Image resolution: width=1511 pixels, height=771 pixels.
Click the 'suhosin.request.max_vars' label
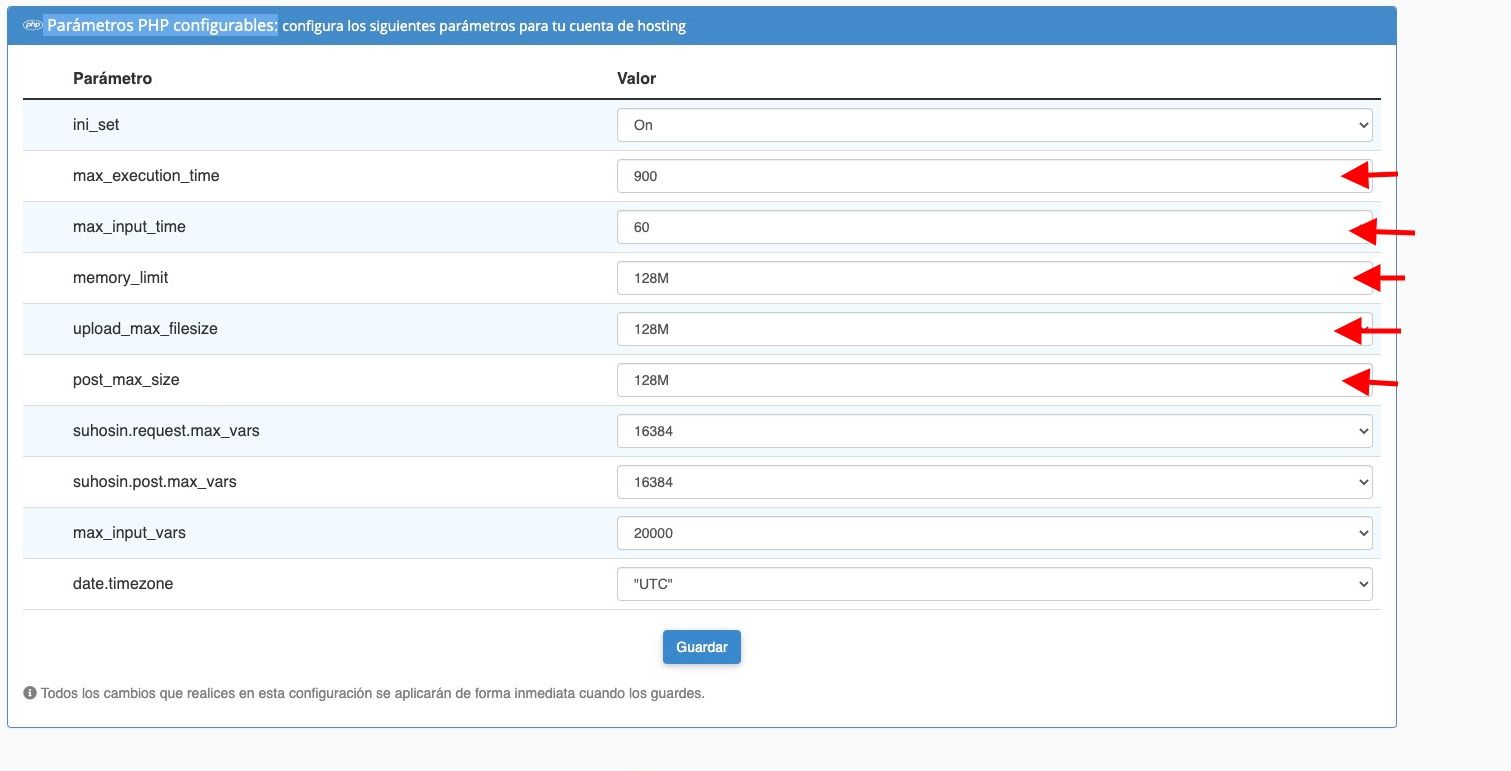[167, 431]
